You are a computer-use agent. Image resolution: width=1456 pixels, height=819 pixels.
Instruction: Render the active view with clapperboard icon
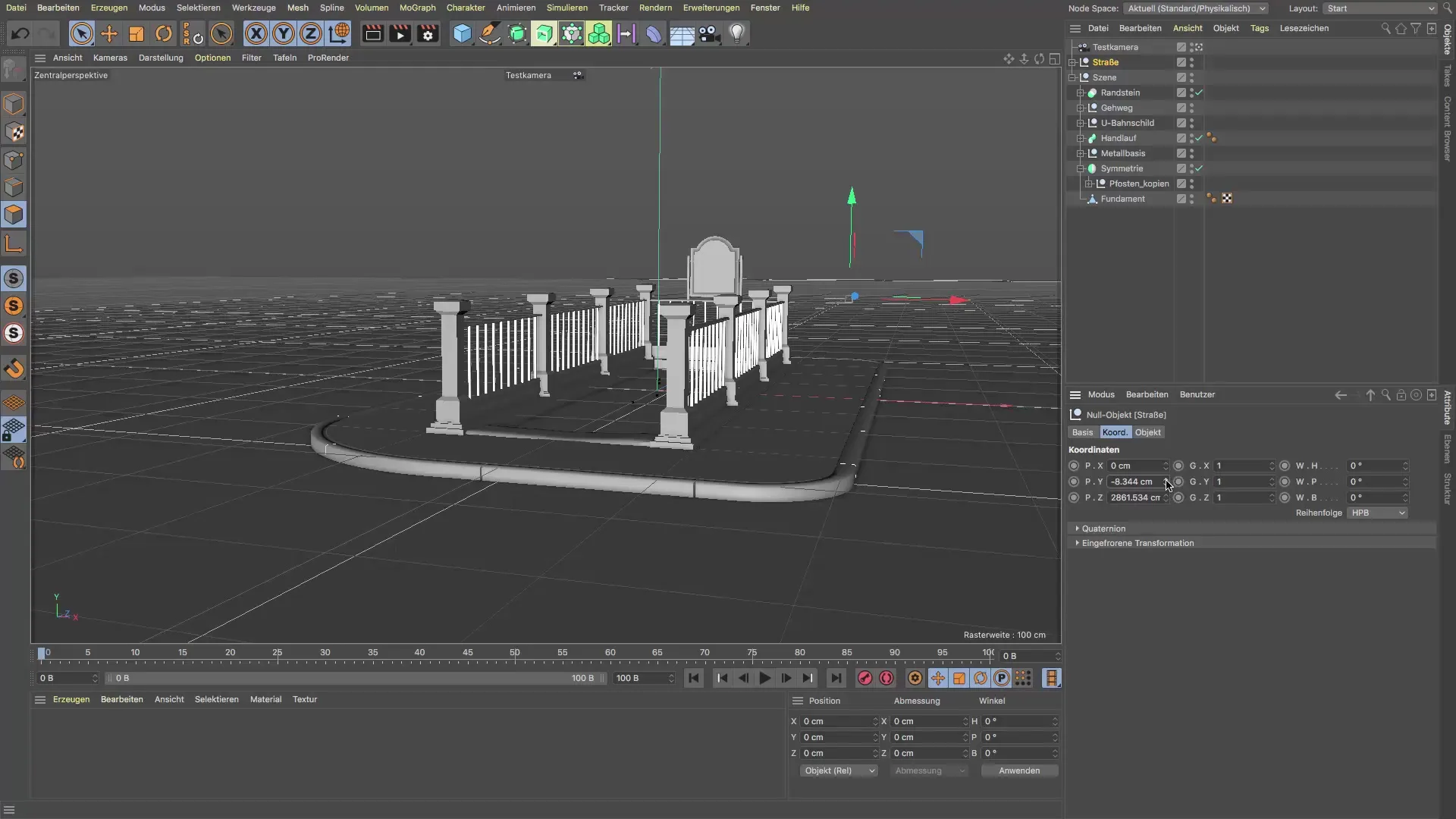pyautogui.click(x=372, y=34)
